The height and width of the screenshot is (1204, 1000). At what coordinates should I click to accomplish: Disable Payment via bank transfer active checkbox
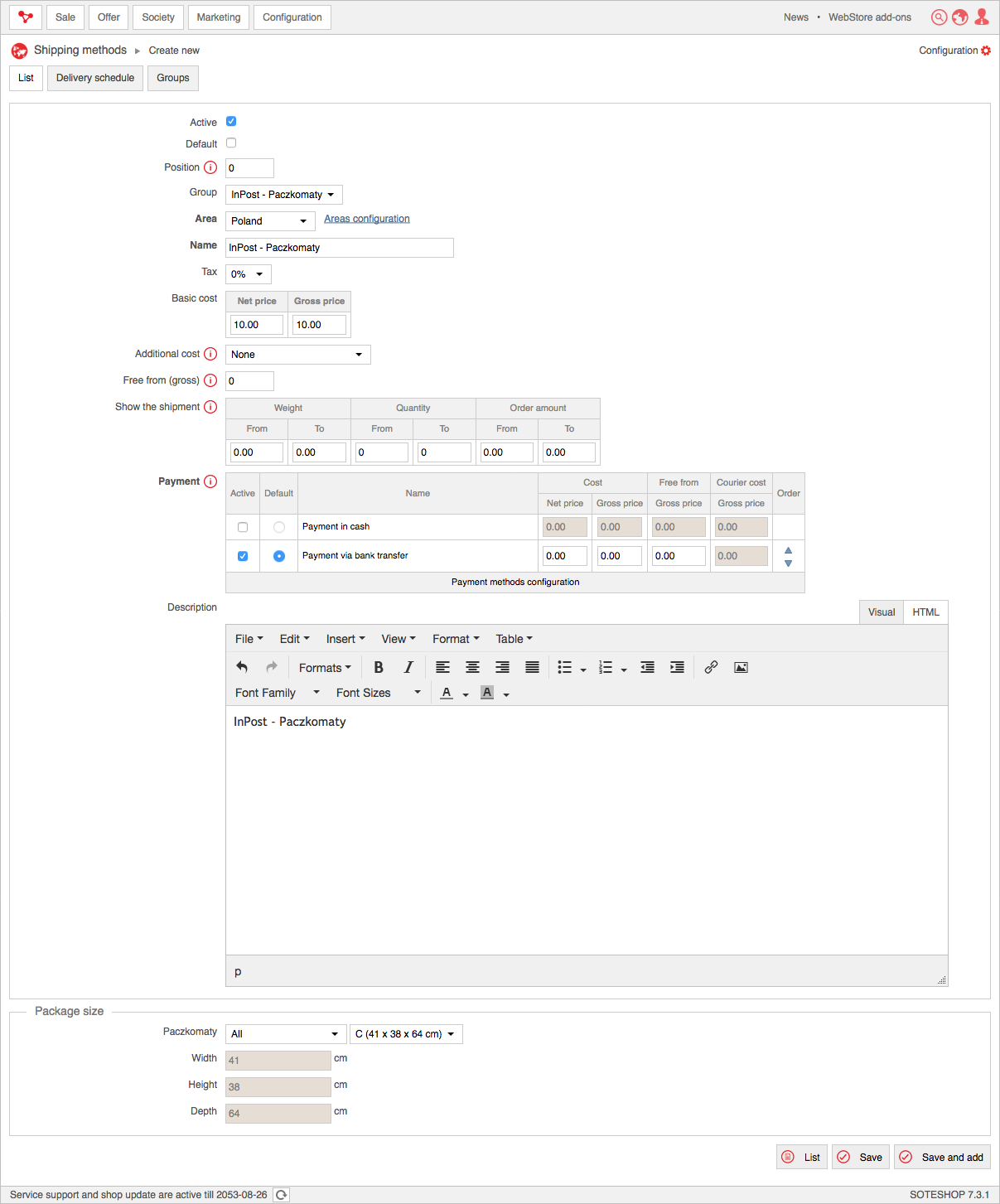243,556
